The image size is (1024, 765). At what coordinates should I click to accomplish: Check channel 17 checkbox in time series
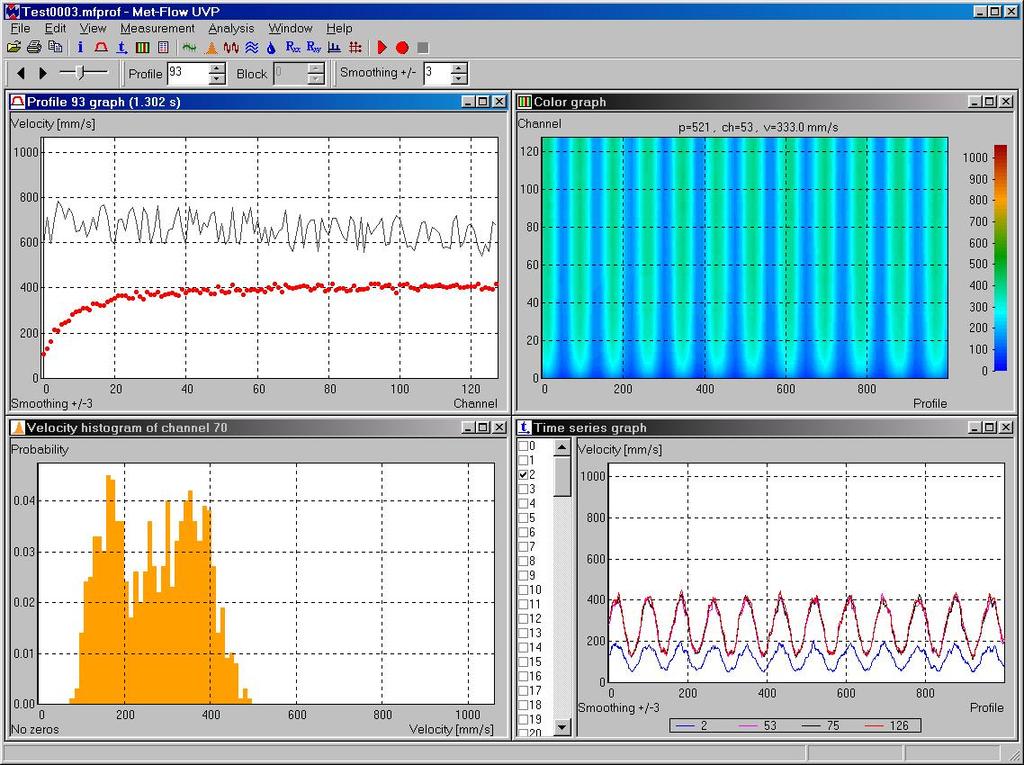tap(523, 691)
